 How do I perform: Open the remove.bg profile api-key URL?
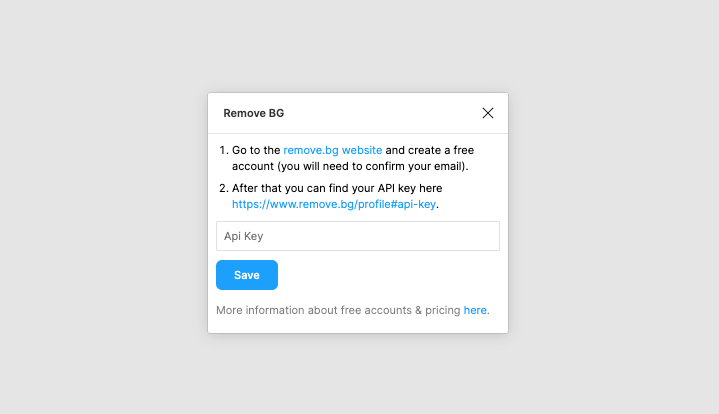(334, 204)
